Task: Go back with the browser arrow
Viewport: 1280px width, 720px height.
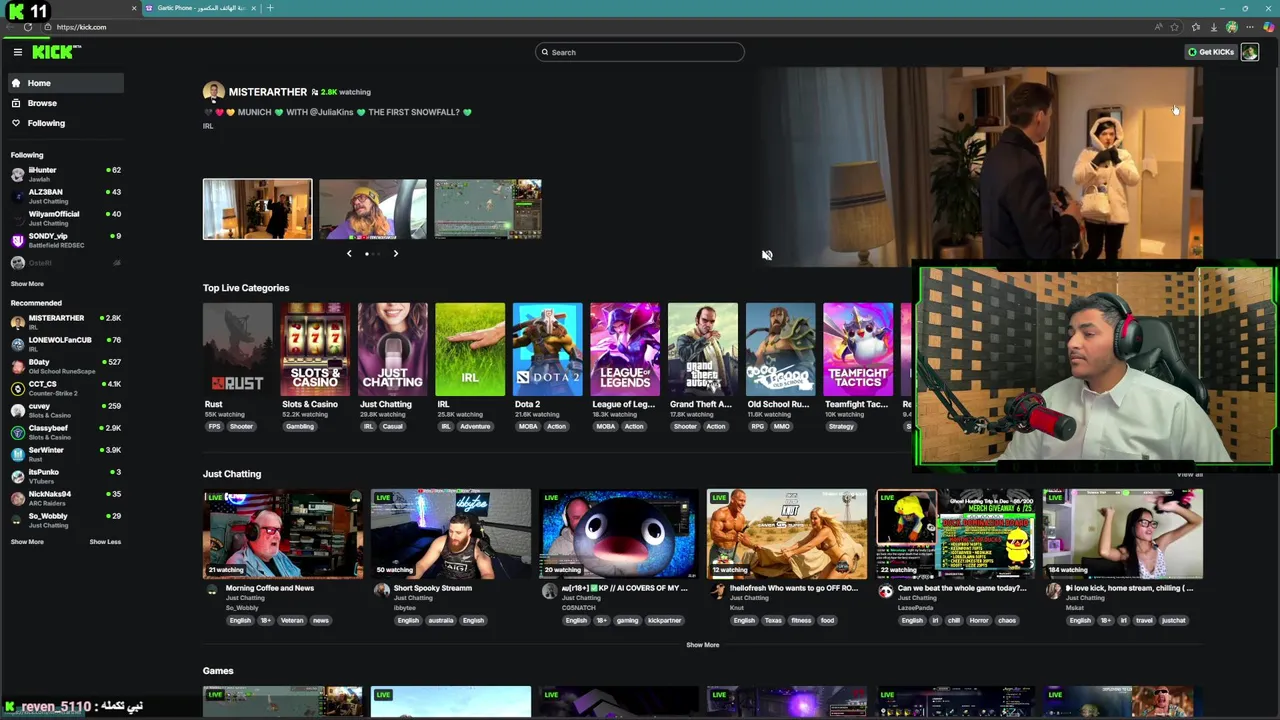Action: point(10,27)
